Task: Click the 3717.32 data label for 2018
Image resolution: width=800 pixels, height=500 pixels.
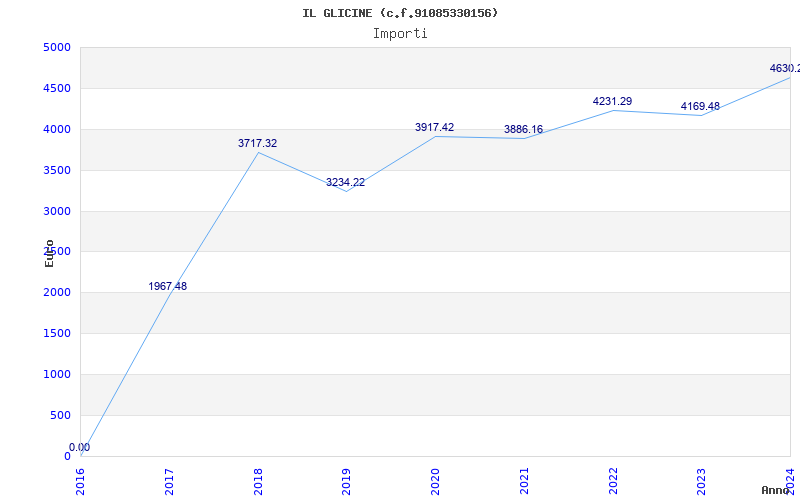Action: coord(257,143)
